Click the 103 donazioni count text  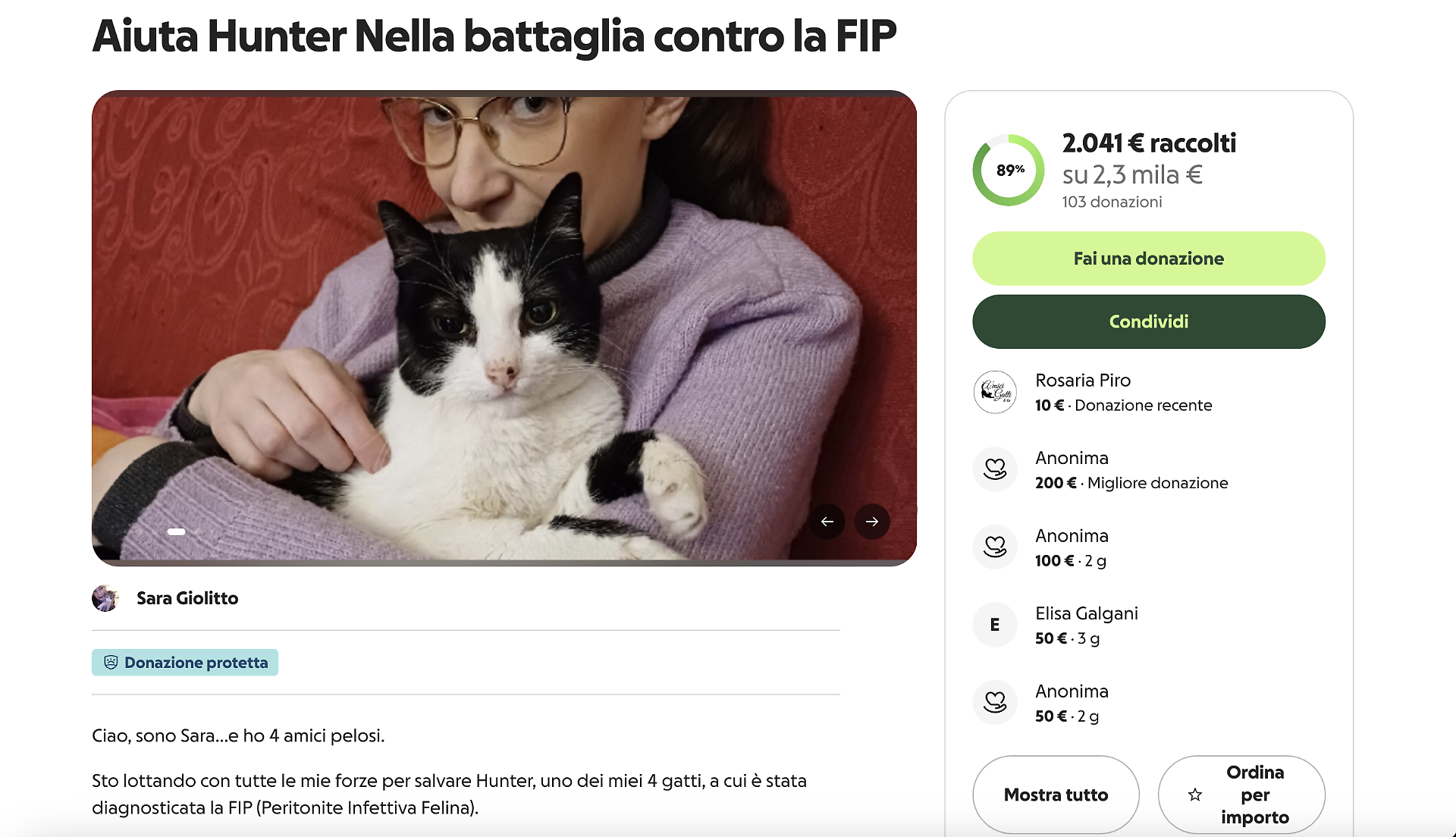(x=1112, y=202)
